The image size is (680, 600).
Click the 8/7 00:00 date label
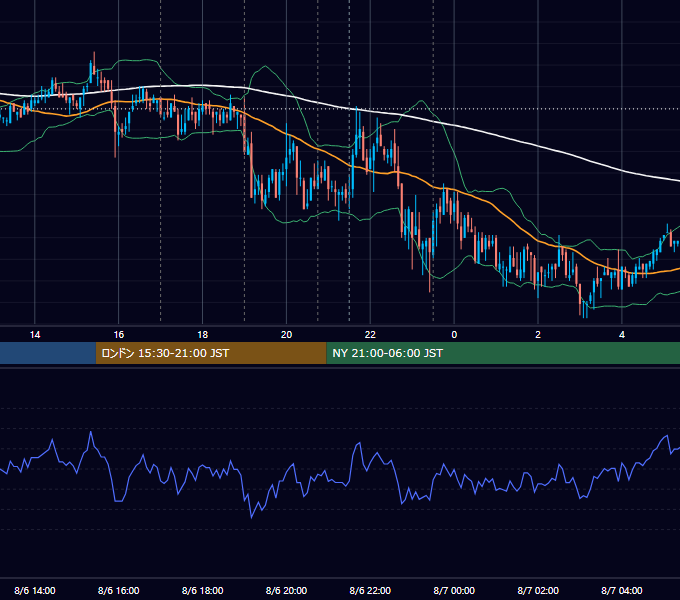tap(454, 590)
